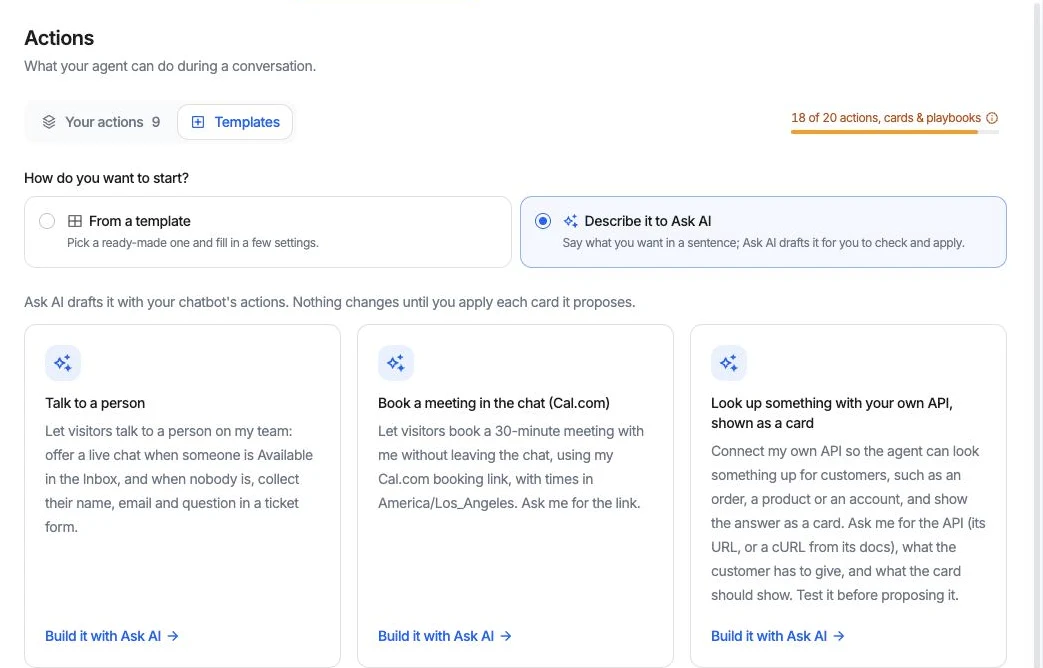This screenshot has width=1043, height=668.
Task: Click the 'Pick a ready-made one' description text
Action: [193, 243]
